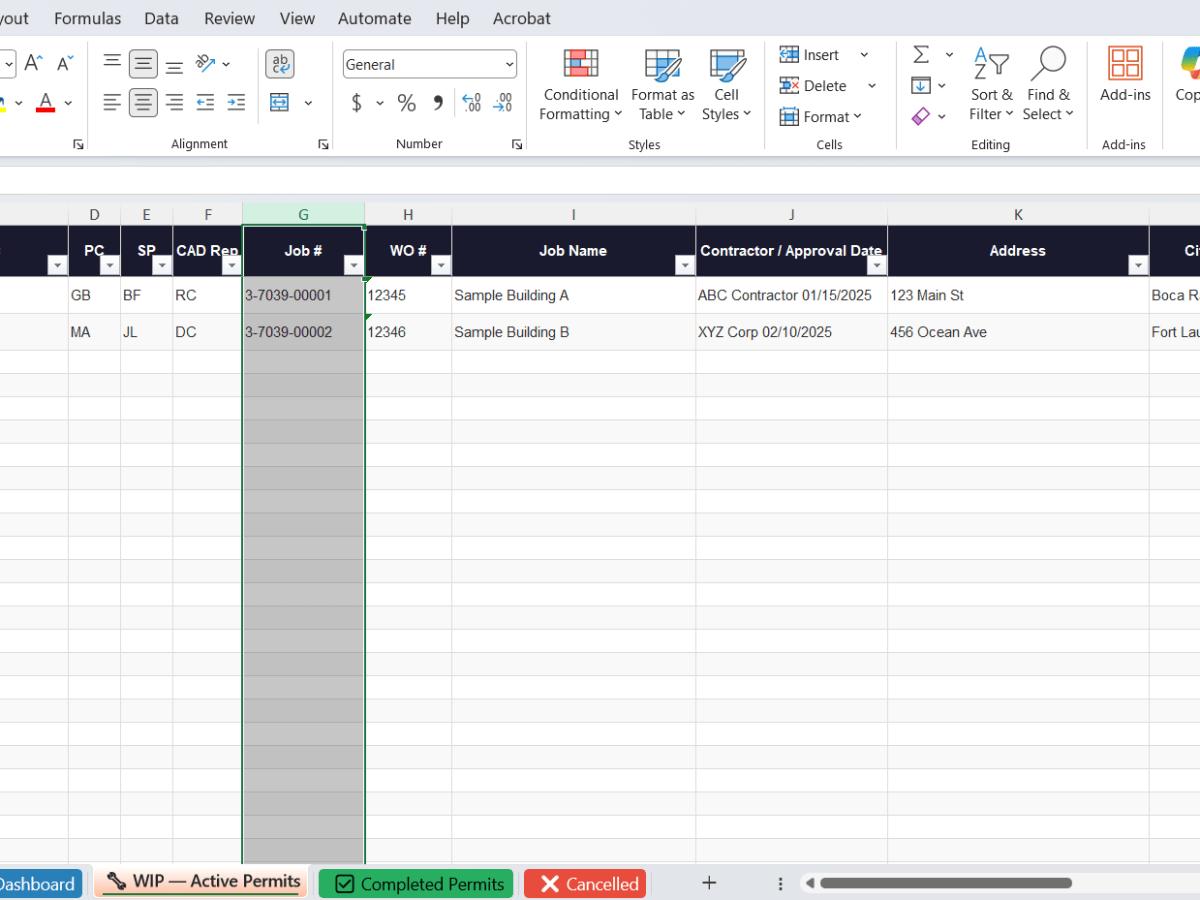Expand Insert dropdown arrow
1200x900 pixels.
pos(864,55)
